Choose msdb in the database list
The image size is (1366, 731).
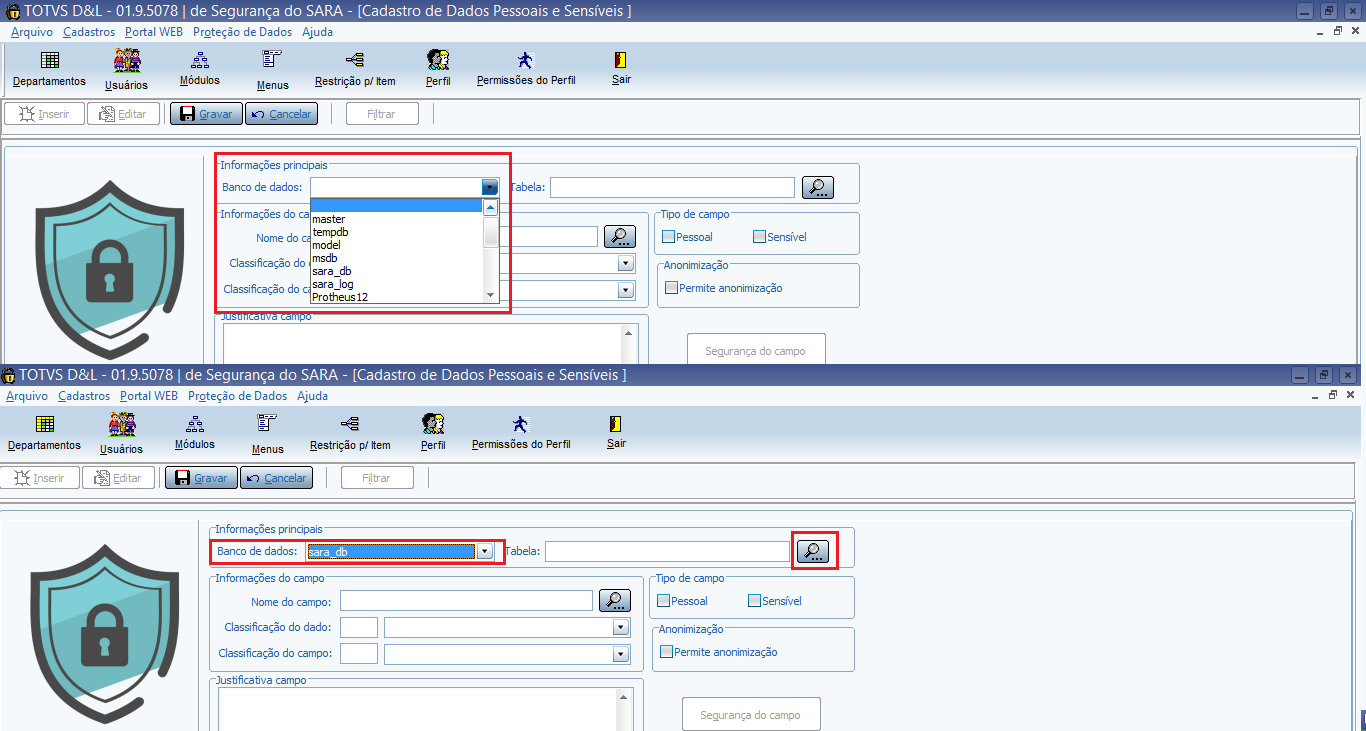[x=397, y=258]
